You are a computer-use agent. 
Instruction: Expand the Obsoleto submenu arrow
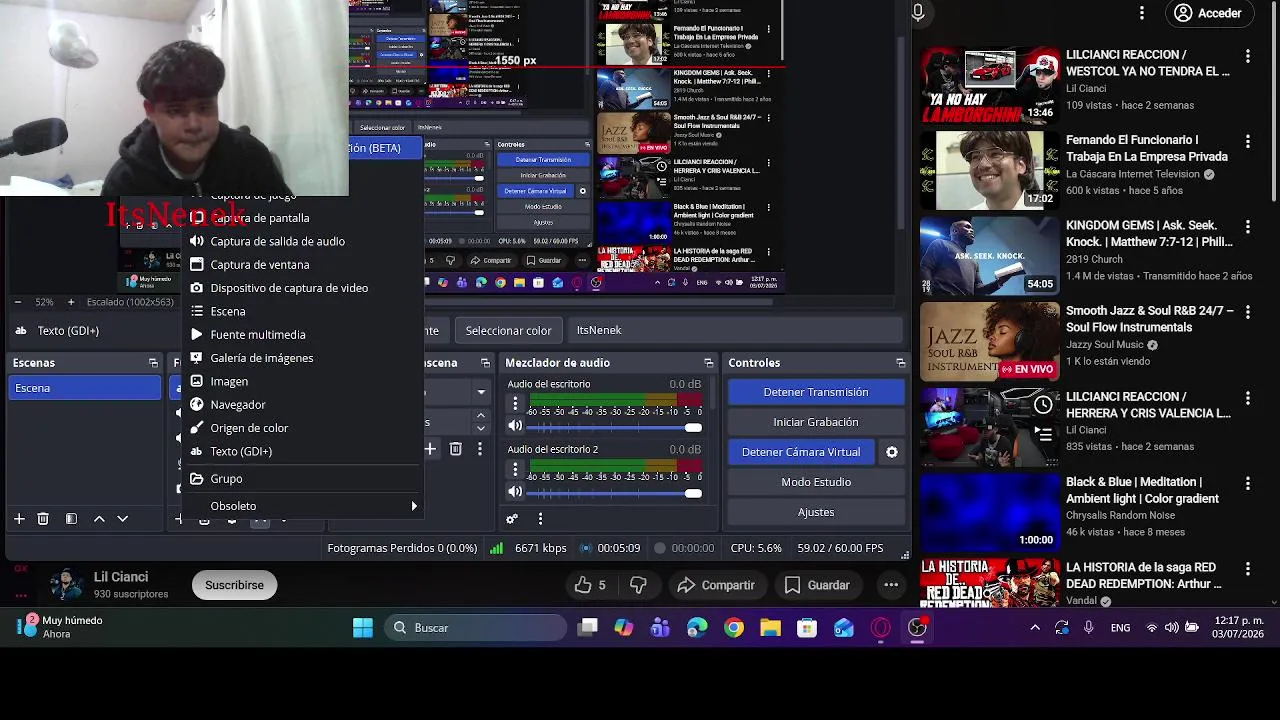(414, 506)
